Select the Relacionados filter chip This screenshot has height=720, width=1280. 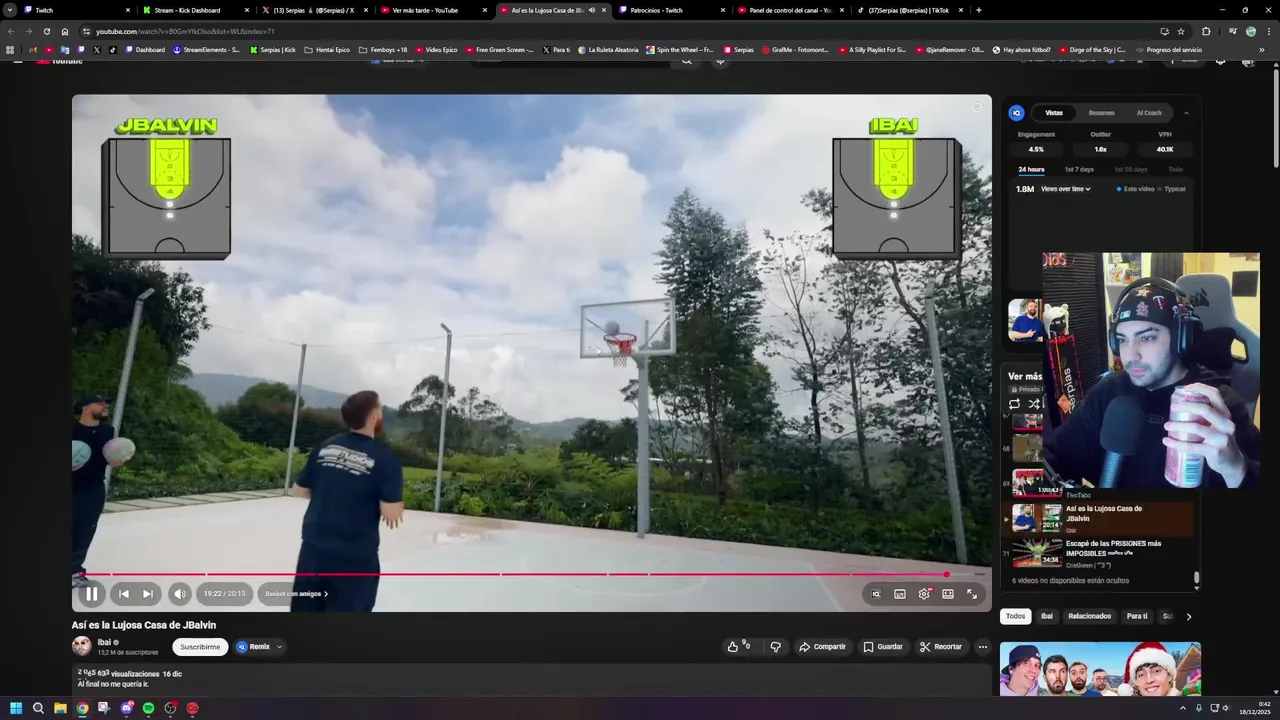tap(1089, 616)
